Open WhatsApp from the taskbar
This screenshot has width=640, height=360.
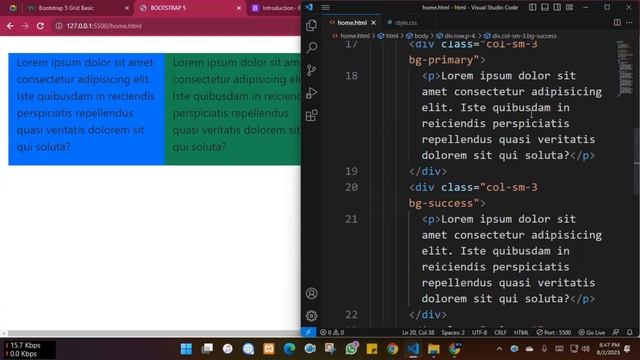(x=351, y=349)
